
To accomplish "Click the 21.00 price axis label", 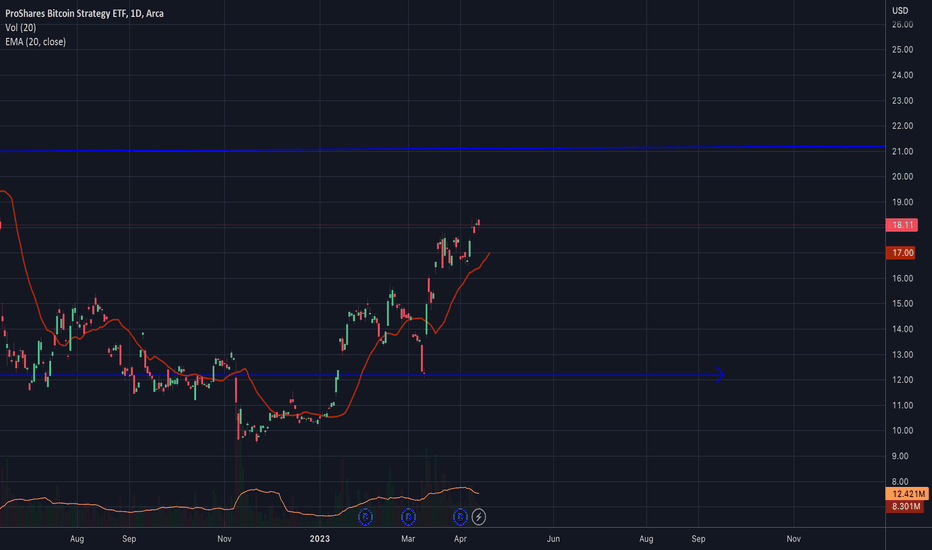I will (902, 152).
